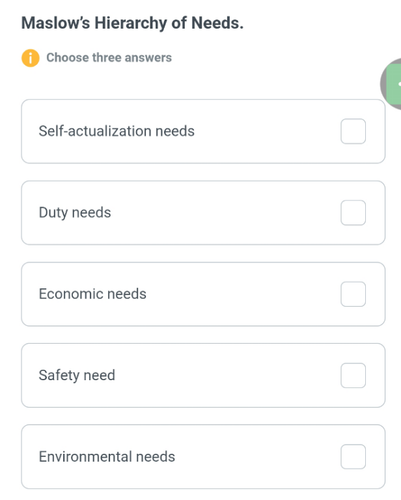Screen dimensions: 401x500
Task: Click the 'Economic needs' label text
Action: point(93,294)
